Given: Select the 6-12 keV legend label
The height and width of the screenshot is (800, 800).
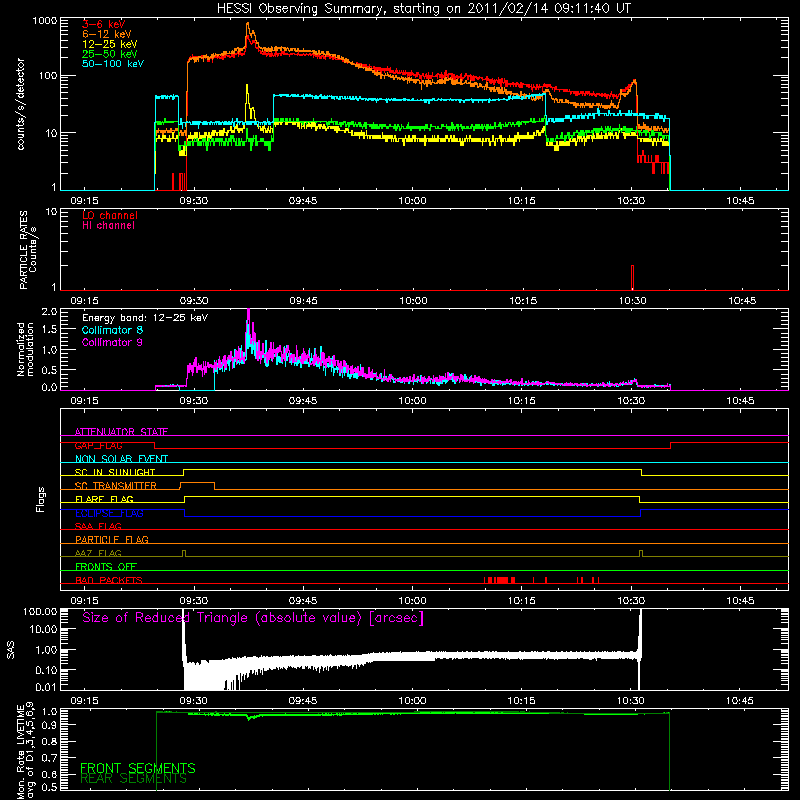Looking at the screenshot, I should (107, 34).
